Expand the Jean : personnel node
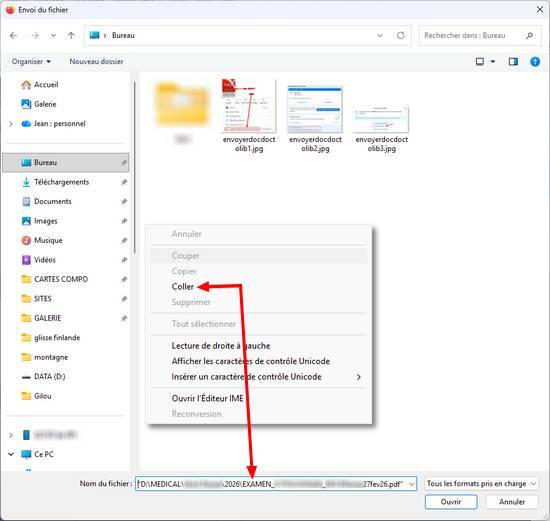 tap(11, 124)
